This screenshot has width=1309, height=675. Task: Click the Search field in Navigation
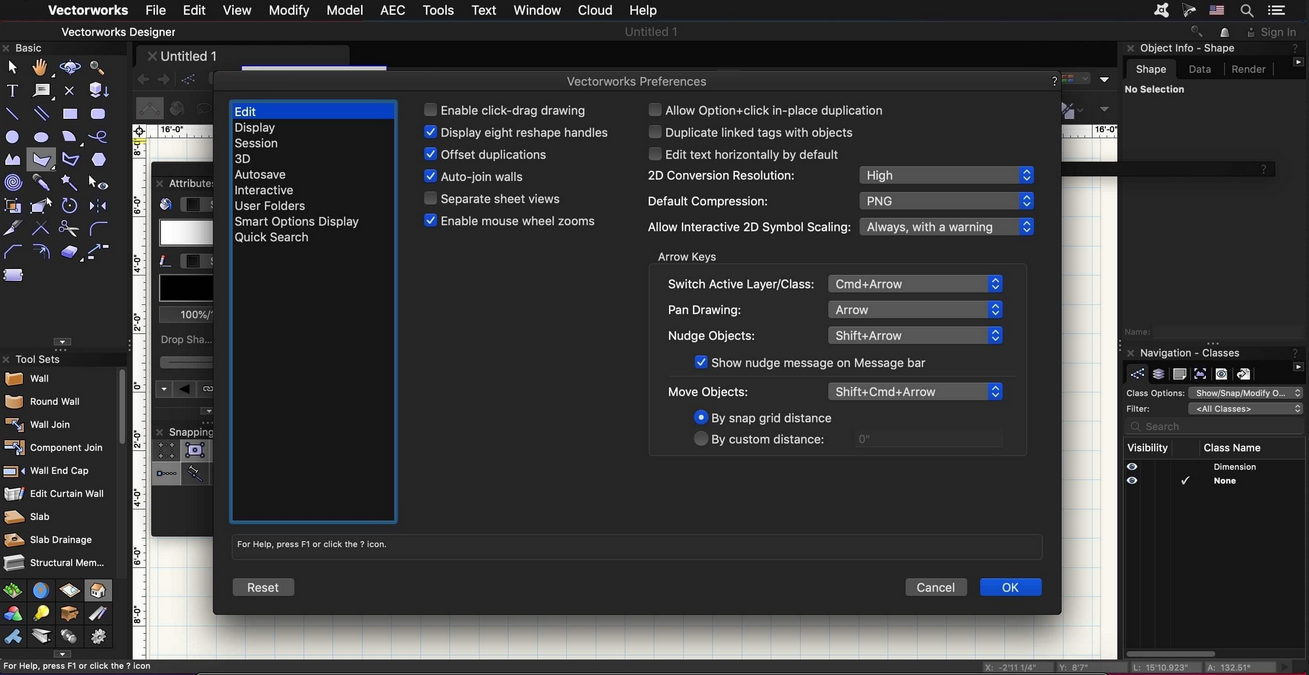1215,426
